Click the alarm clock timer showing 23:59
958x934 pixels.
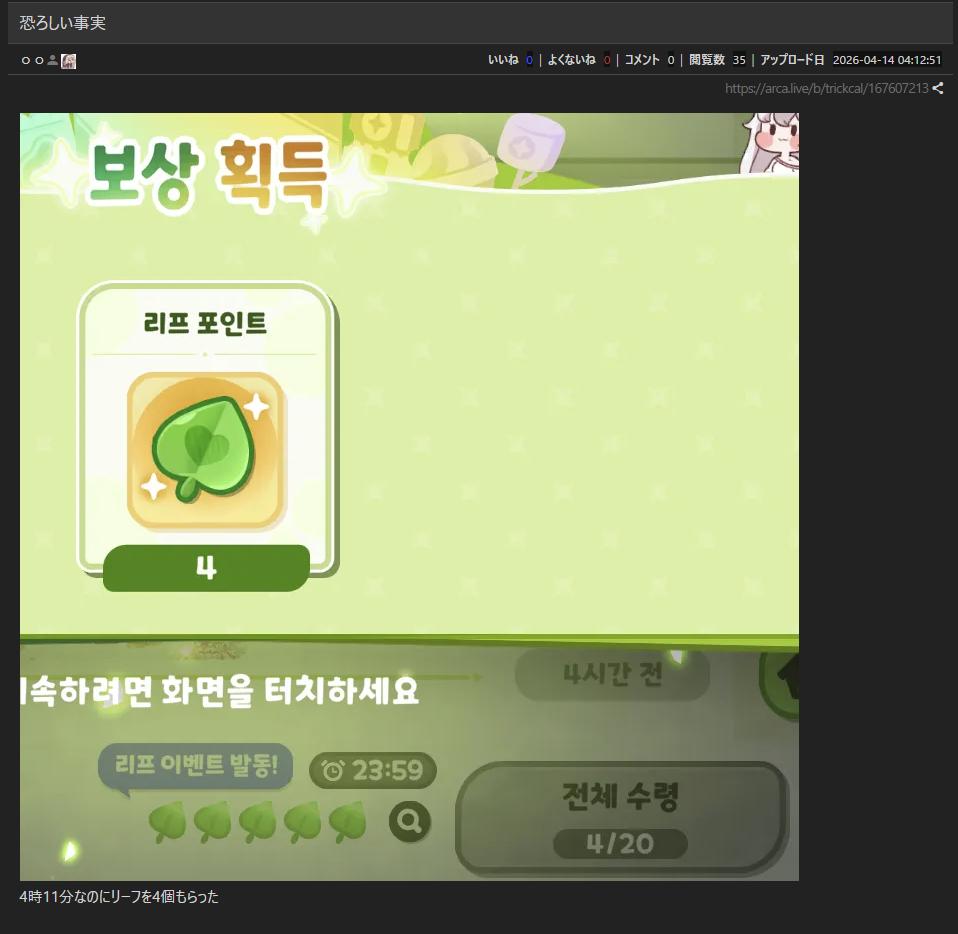tap(373, 771)
